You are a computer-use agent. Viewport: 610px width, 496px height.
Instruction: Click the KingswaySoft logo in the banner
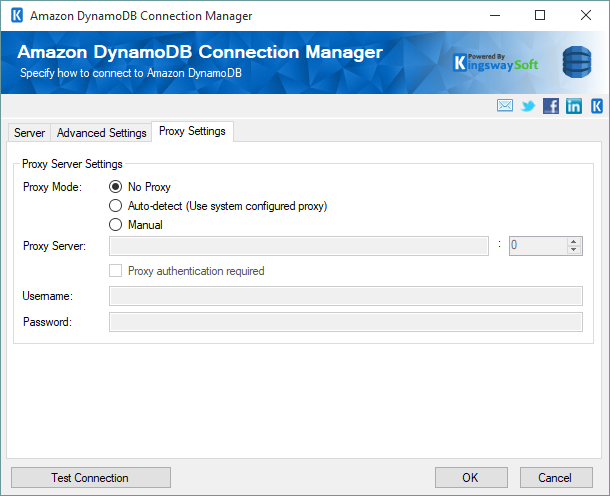[x=496, y=63]
